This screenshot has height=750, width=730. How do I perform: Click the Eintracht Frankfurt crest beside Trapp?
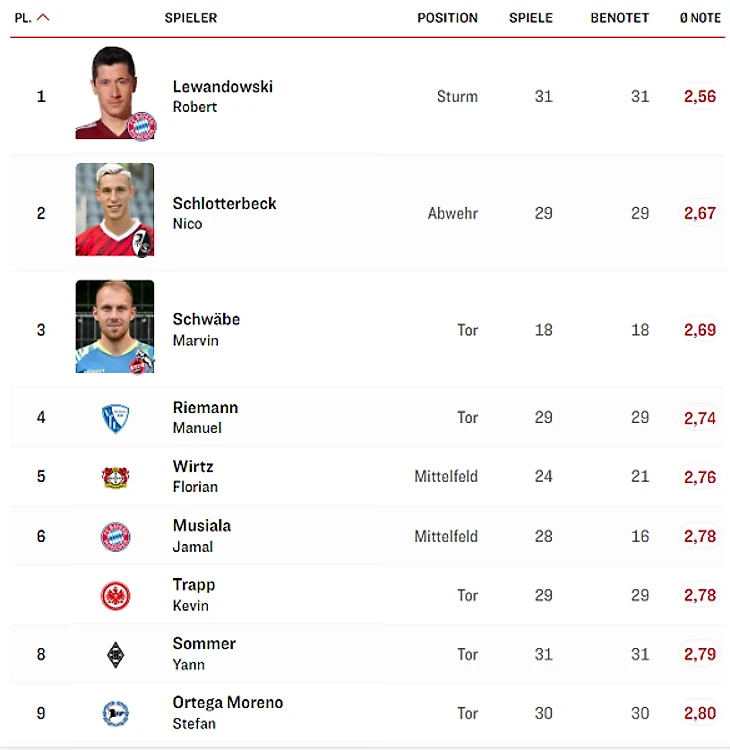pos(115,596)
